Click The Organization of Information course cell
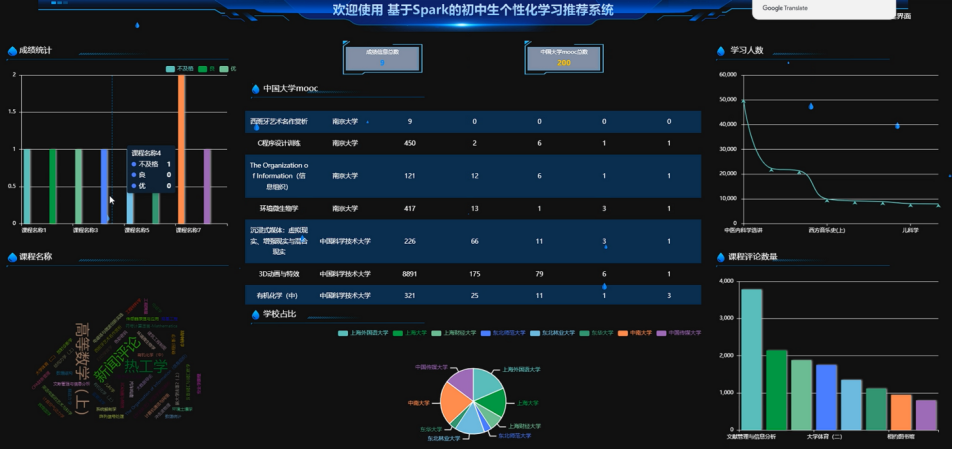 point(279,176)
